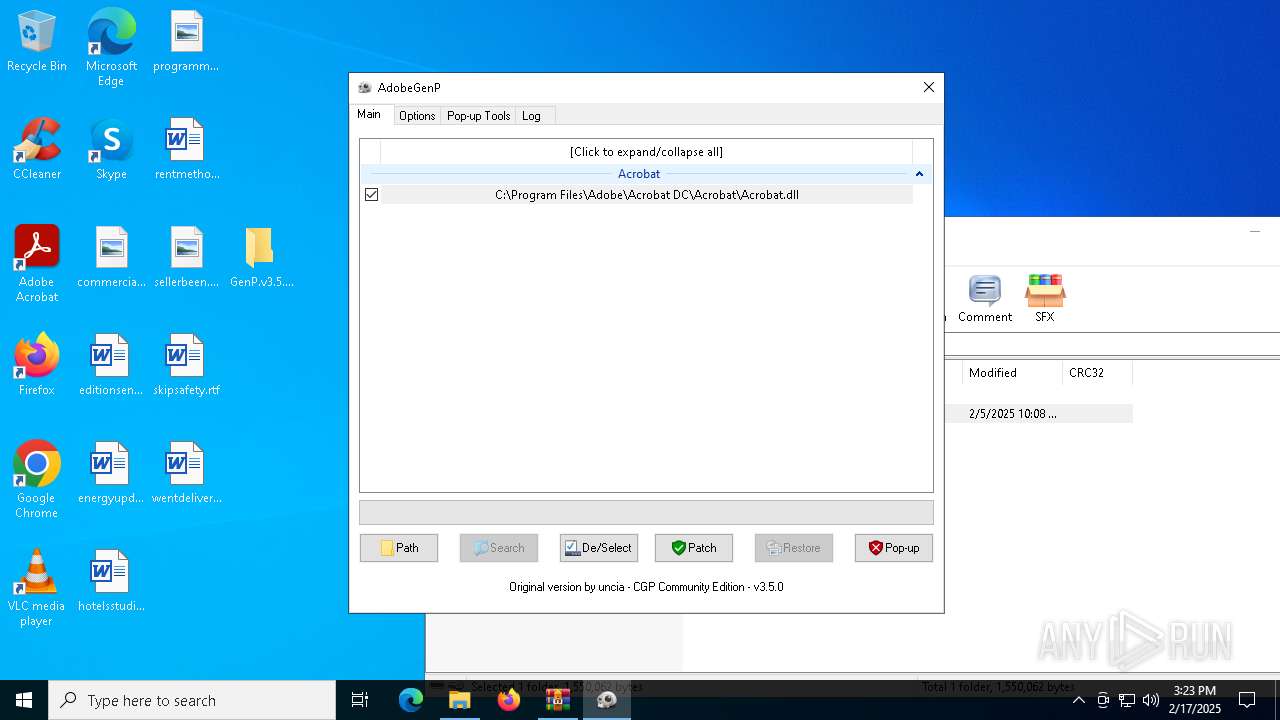Select hotelsstudi... Word document icon
The image size is (1280, 720).
(x=111, y=582)
